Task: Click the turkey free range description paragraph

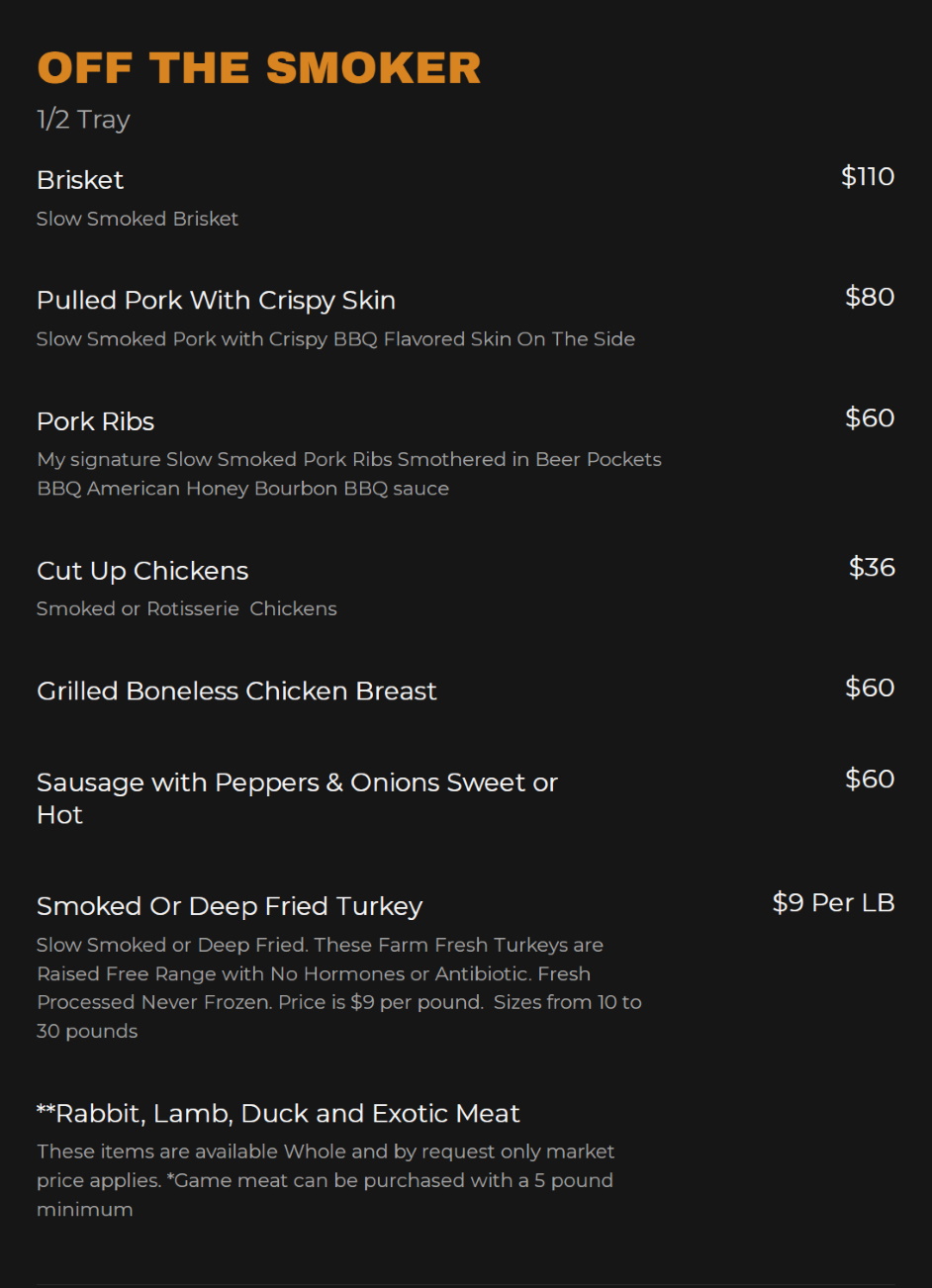Action: tap(339, 988)
